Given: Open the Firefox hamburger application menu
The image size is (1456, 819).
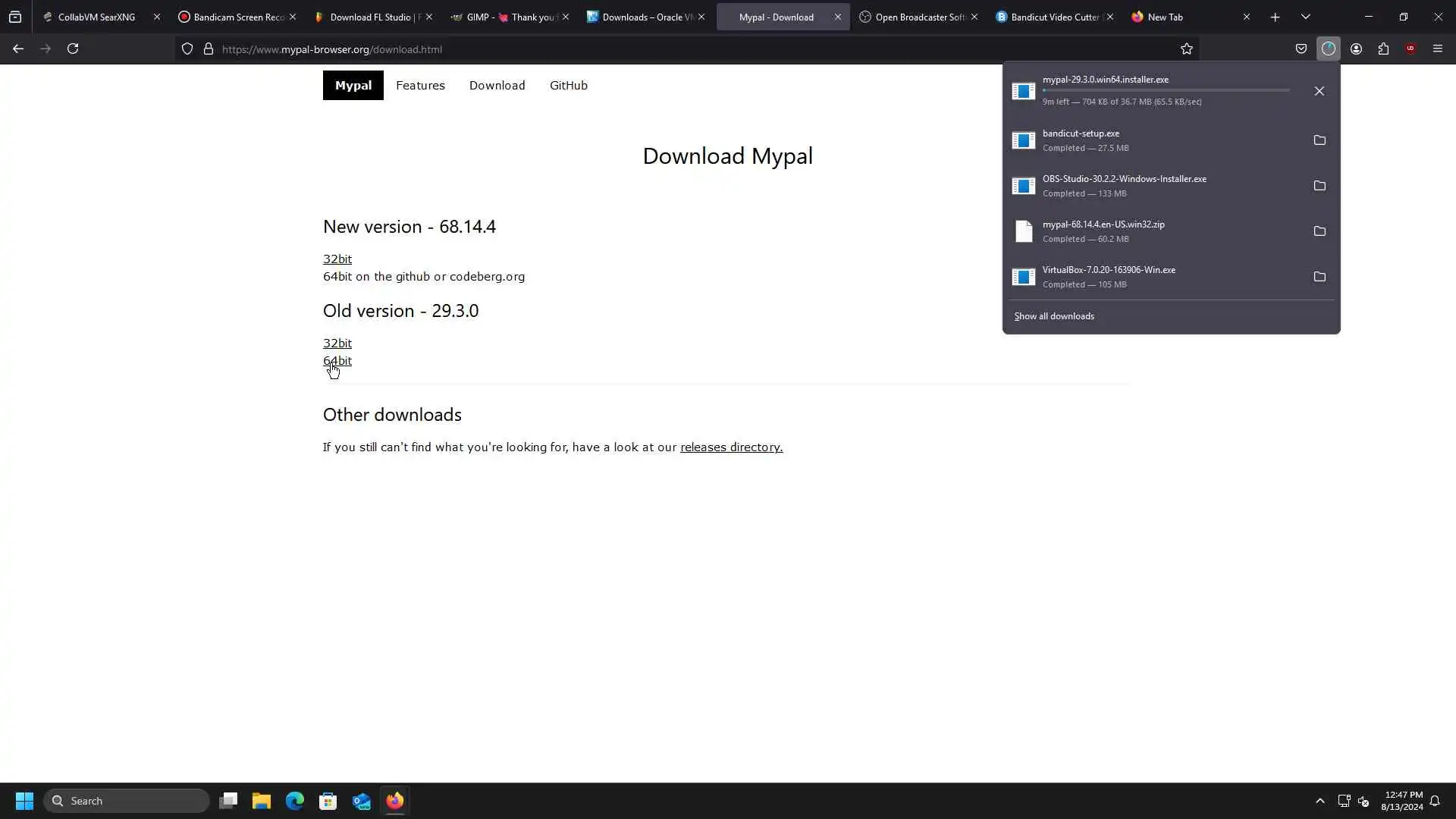Looking at the screenshot, I should click(1438, 49).
